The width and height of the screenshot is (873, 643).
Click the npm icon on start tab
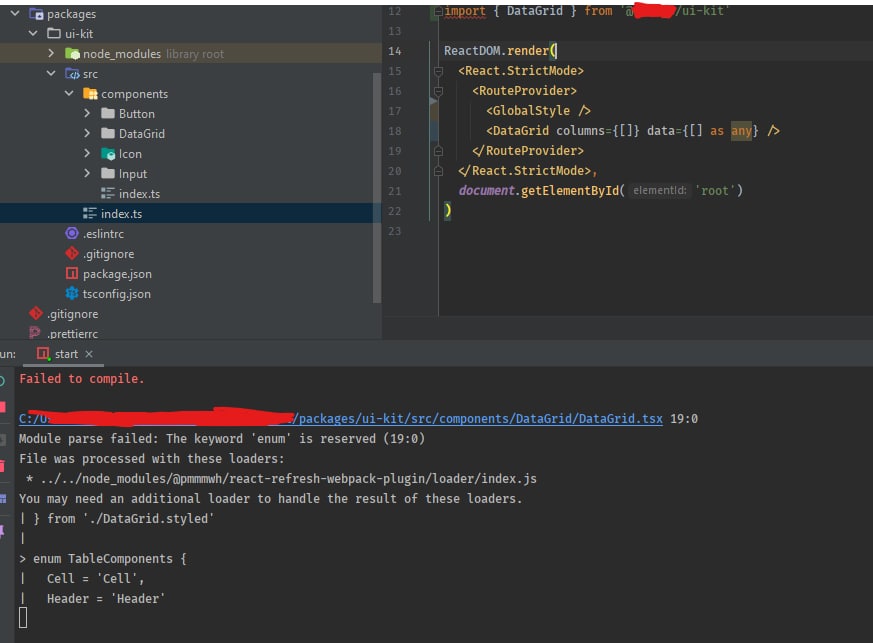[x=43, y=354]
